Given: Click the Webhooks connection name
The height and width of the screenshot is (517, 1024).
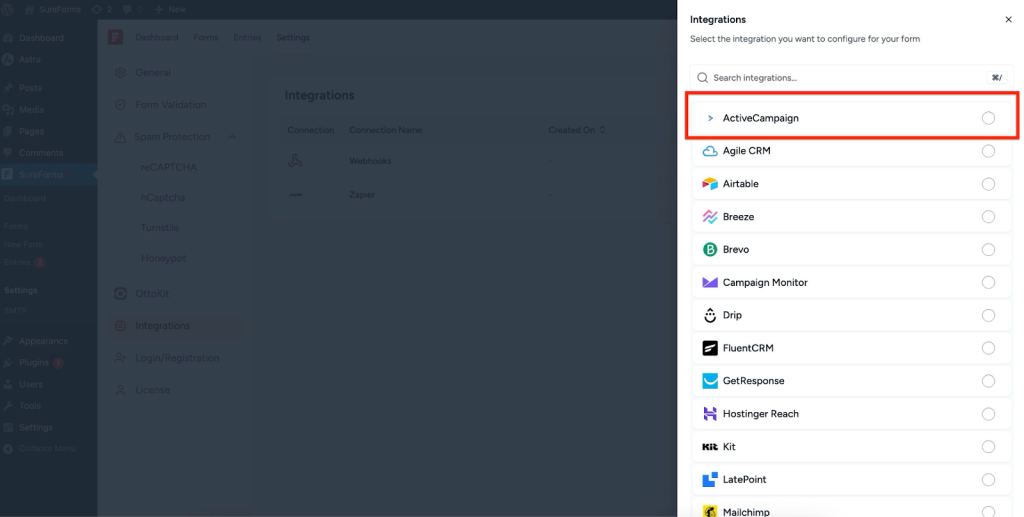Looking at the screenshot, I should point(370,161).
